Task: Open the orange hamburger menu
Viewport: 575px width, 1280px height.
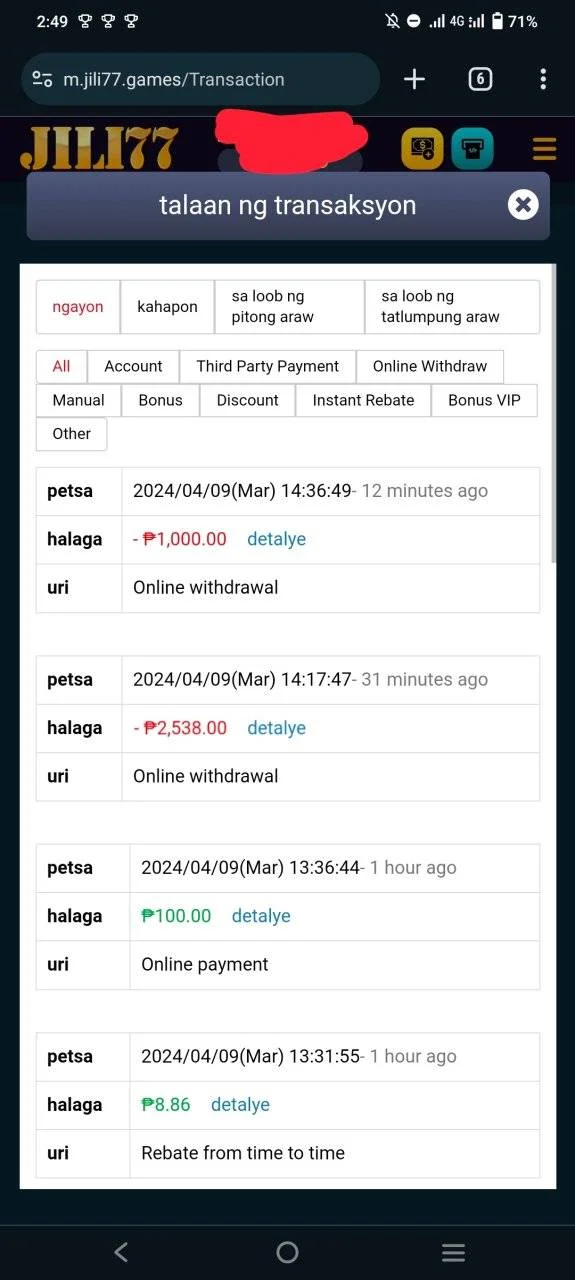Action: (544, 150)
